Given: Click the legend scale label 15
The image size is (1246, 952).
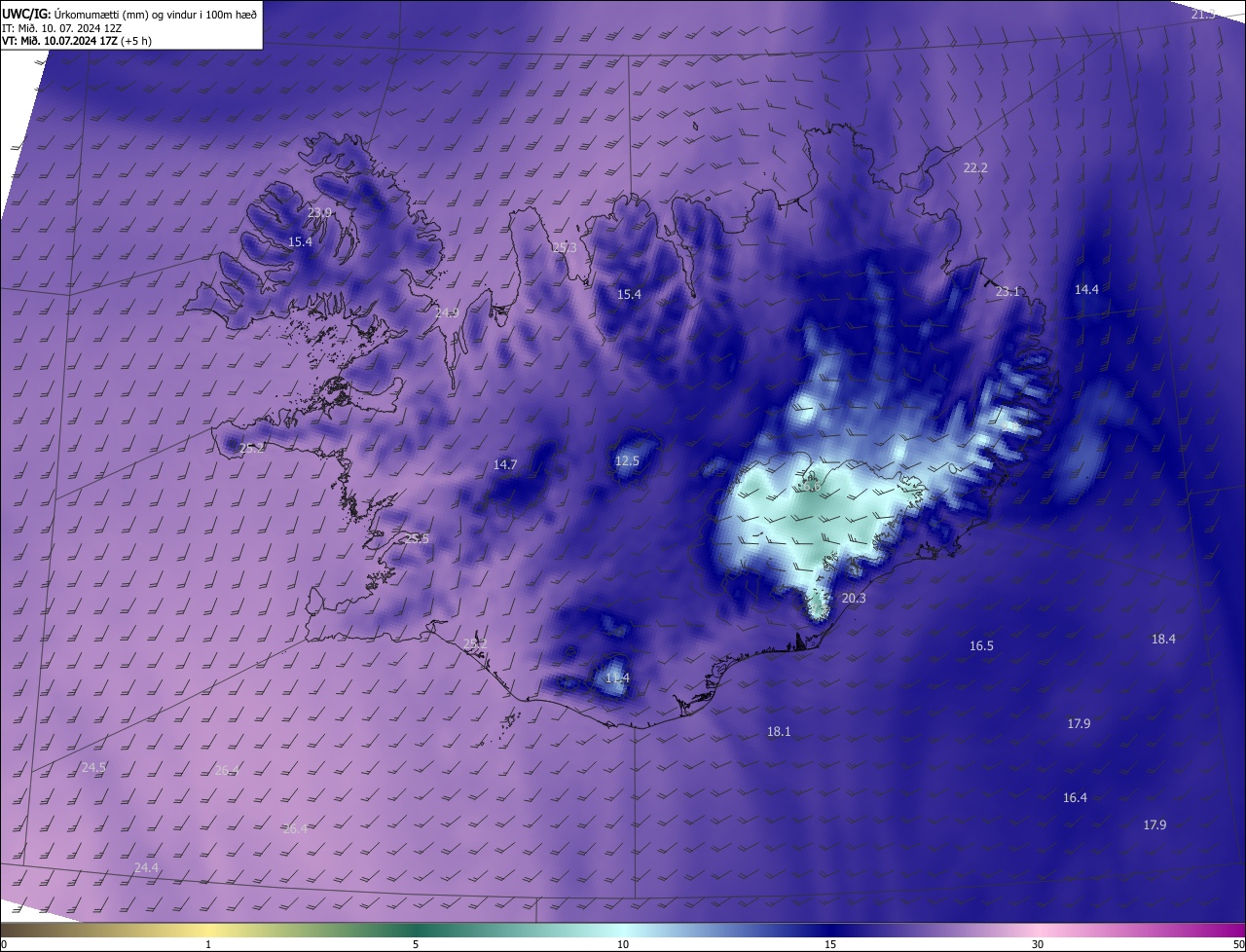Looking at the screenshot, I should [x=830, y=944].
